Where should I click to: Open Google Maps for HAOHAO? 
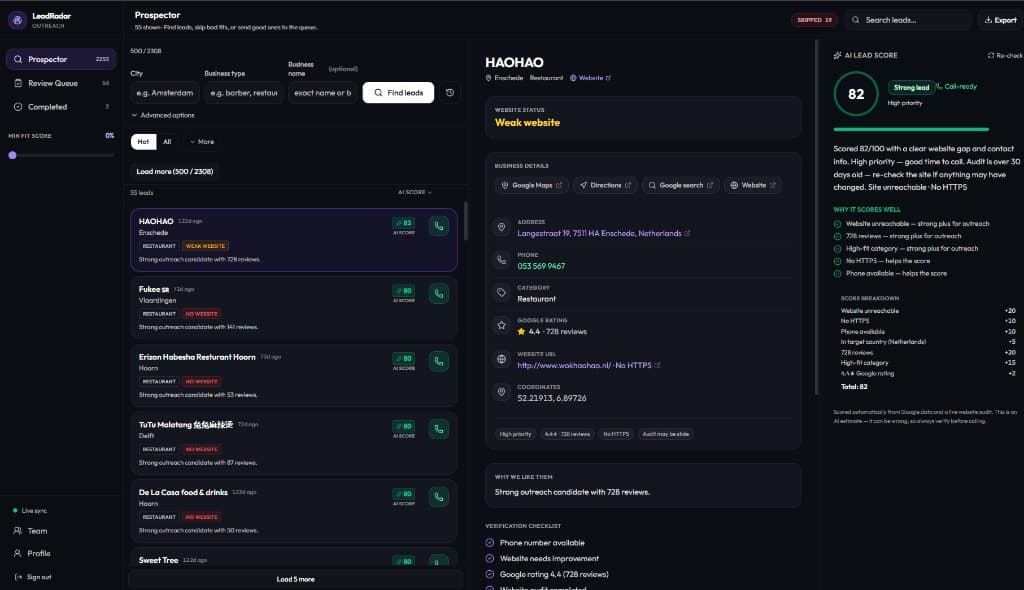(x=532, y=185)
